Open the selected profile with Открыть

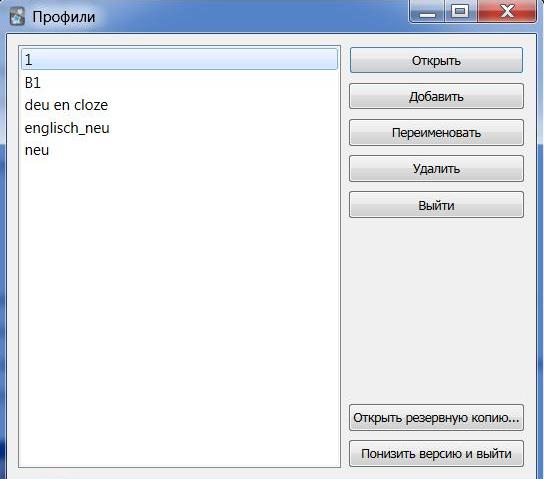click(436, 60)
